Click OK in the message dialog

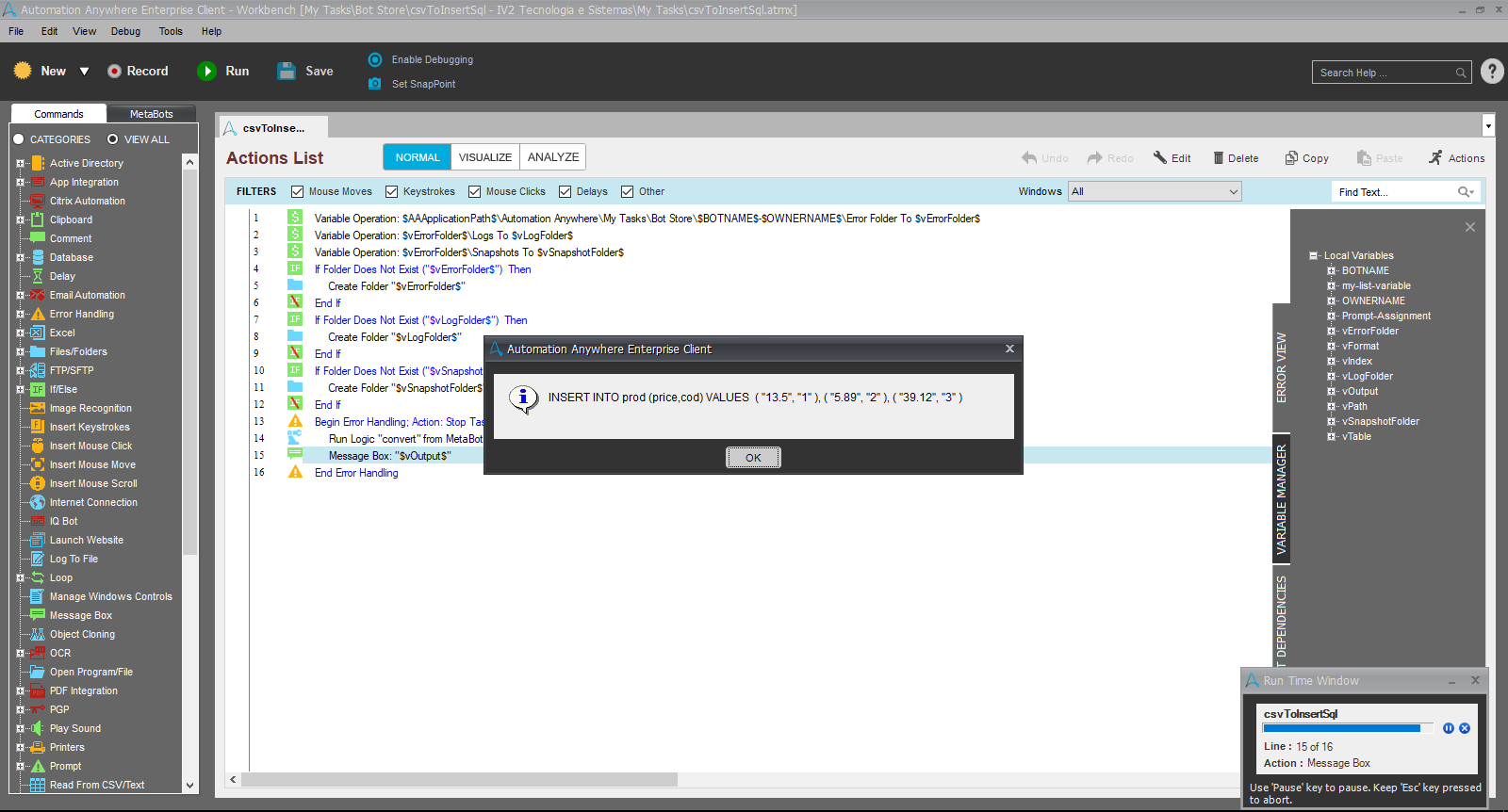tap(753, 458)
